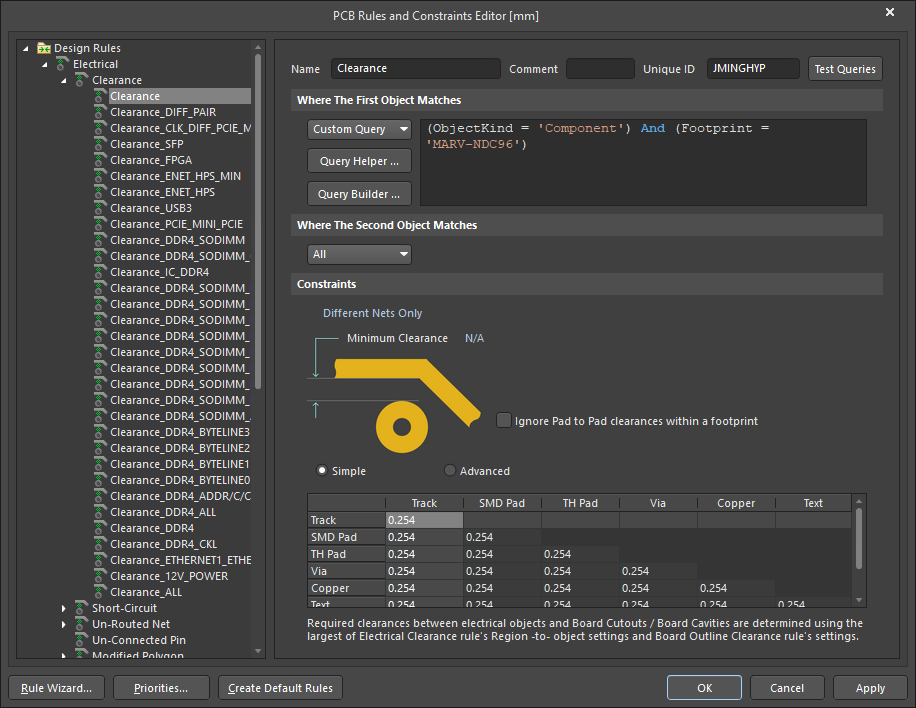Open the Priorities dialog

(x=161, y=688)
